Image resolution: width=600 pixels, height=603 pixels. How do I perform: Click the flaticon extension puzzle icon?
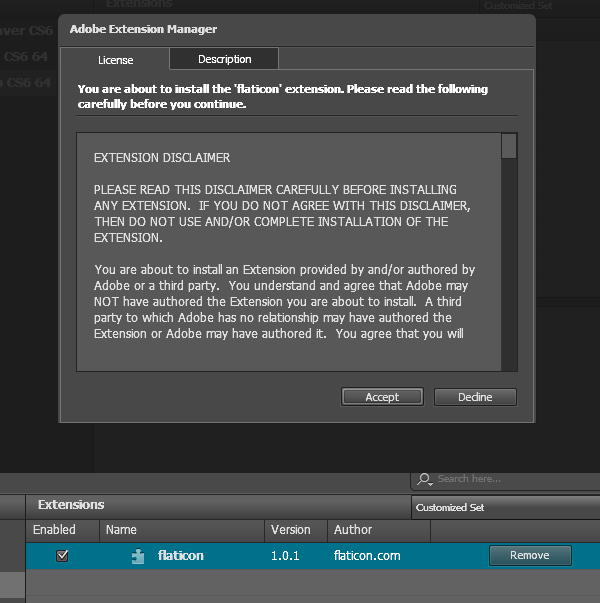(x=138, y=556)
